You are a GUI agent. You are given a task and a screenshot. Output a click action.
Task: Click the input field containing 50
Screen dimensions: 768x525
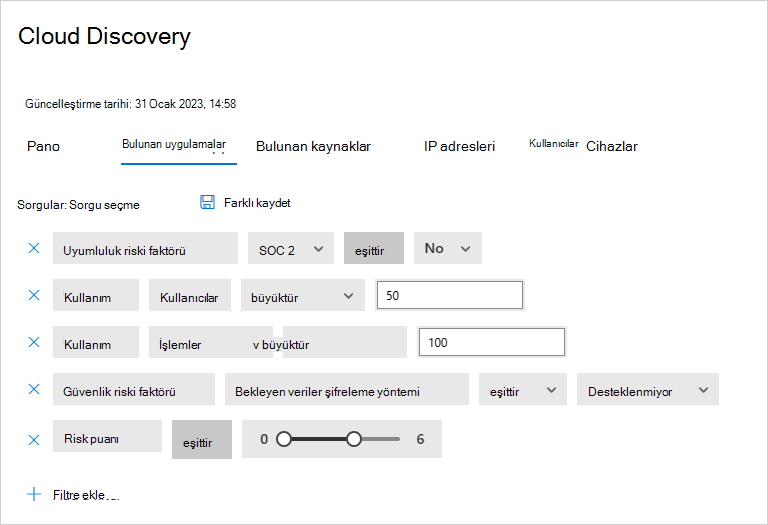(450, 295)
